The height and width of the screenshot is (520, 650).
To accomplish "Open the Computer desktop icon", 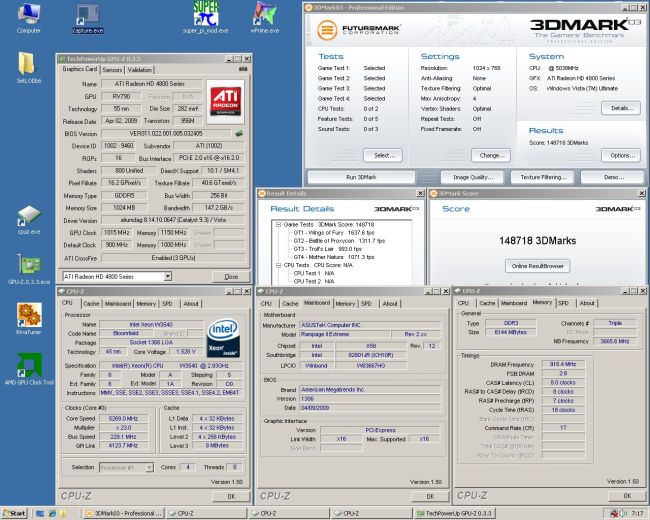I will pyautogui.click(x=29, y=17).
